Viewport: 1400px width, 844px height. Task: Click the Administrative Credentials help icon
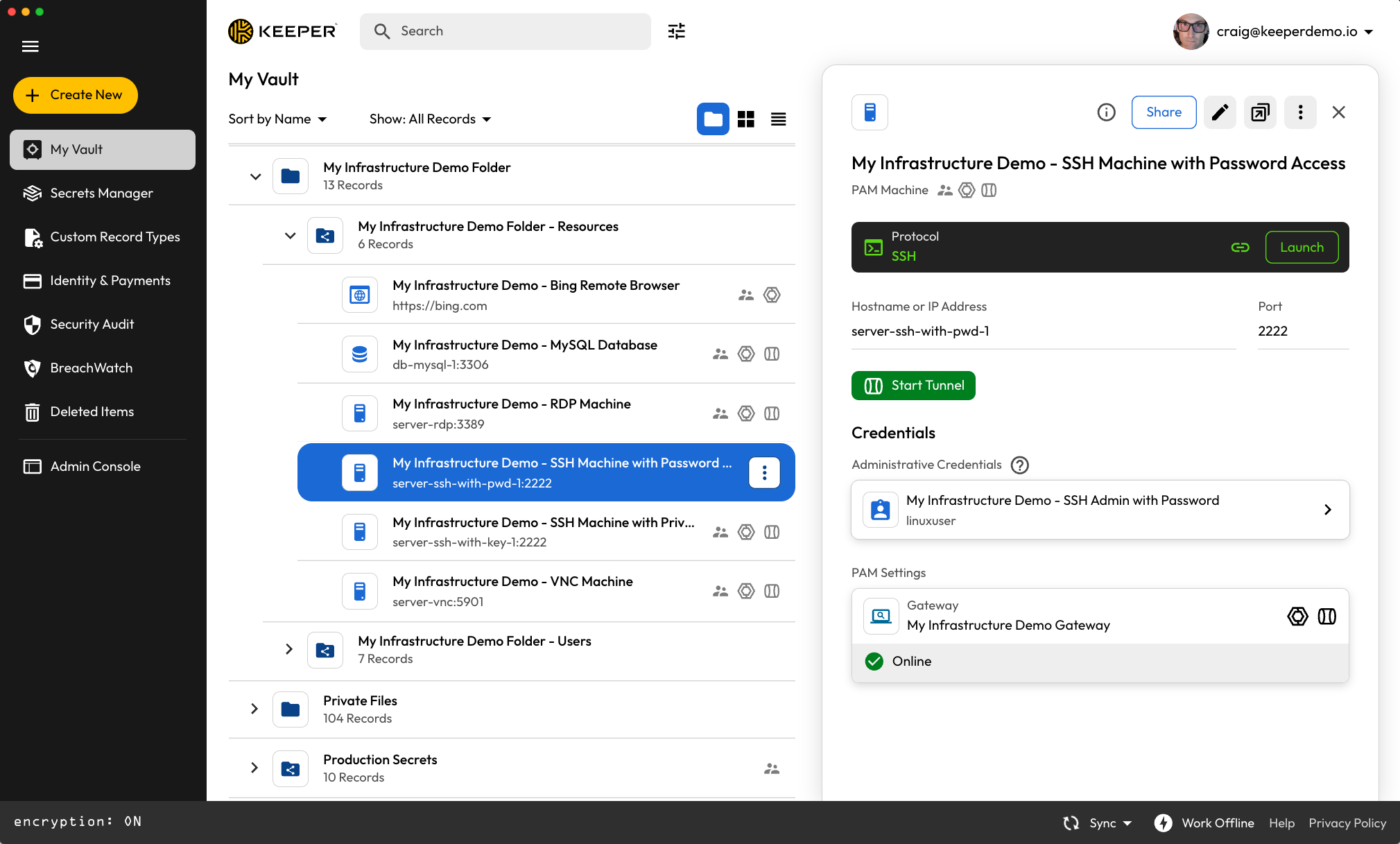[x=1019, y=465]
